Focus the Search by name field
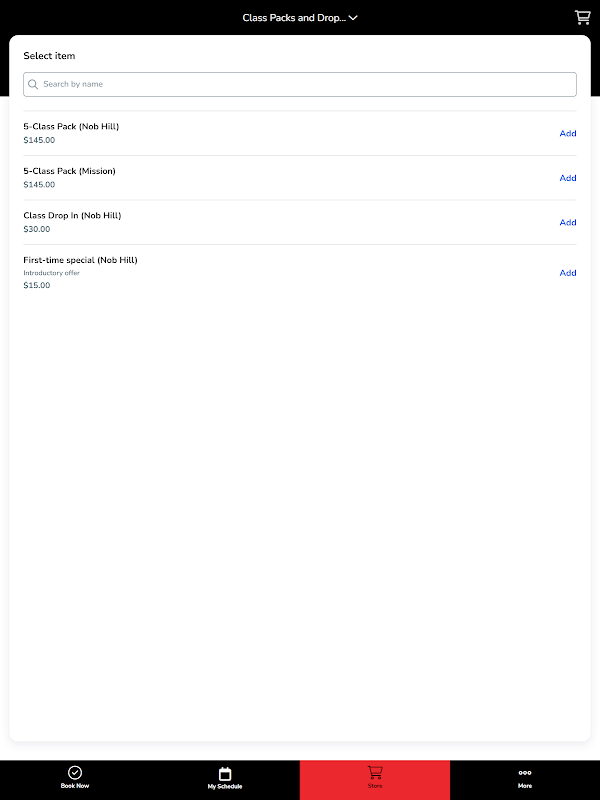 [305, 85]
